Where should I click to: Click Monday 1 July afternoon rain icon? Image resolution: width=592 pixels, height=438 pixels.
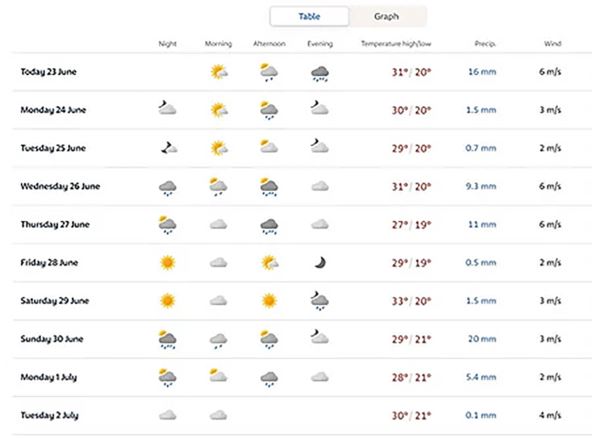(x=269, y=379)
